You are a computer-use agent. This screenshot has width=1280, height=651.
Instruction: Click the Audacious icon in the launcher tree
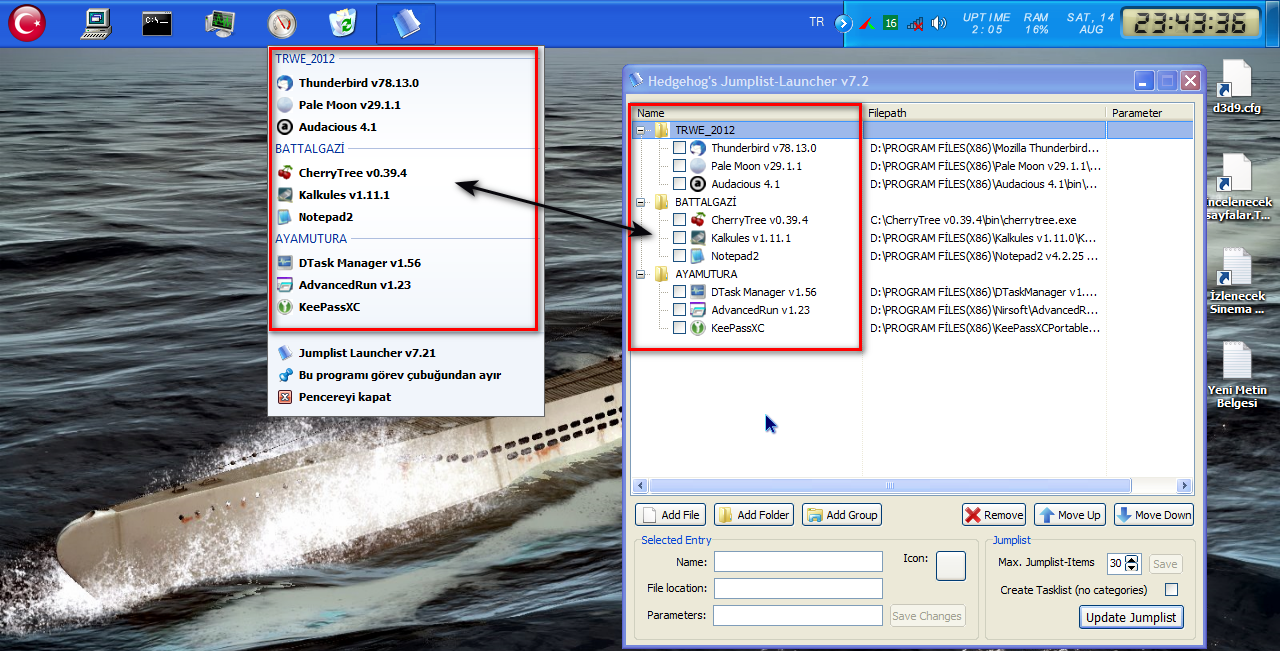(x=698, y=184)
